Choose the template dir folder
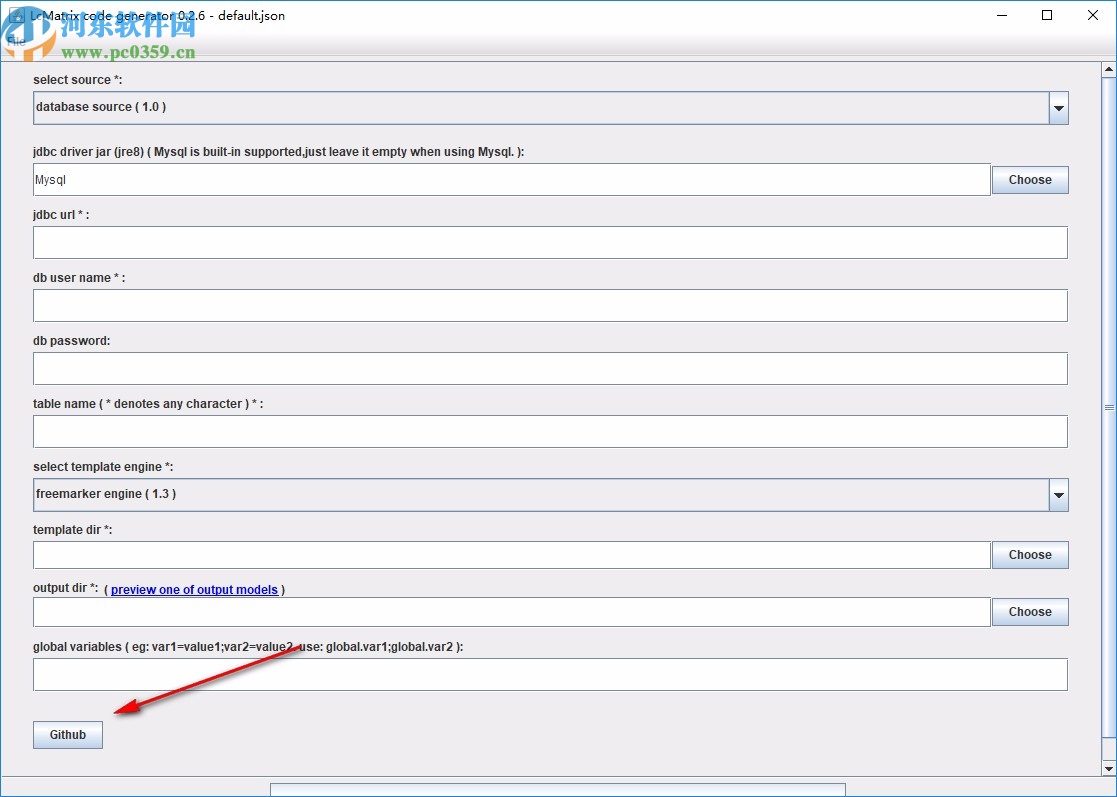This screenshot has height=797, width=1117. [1030, 555]
